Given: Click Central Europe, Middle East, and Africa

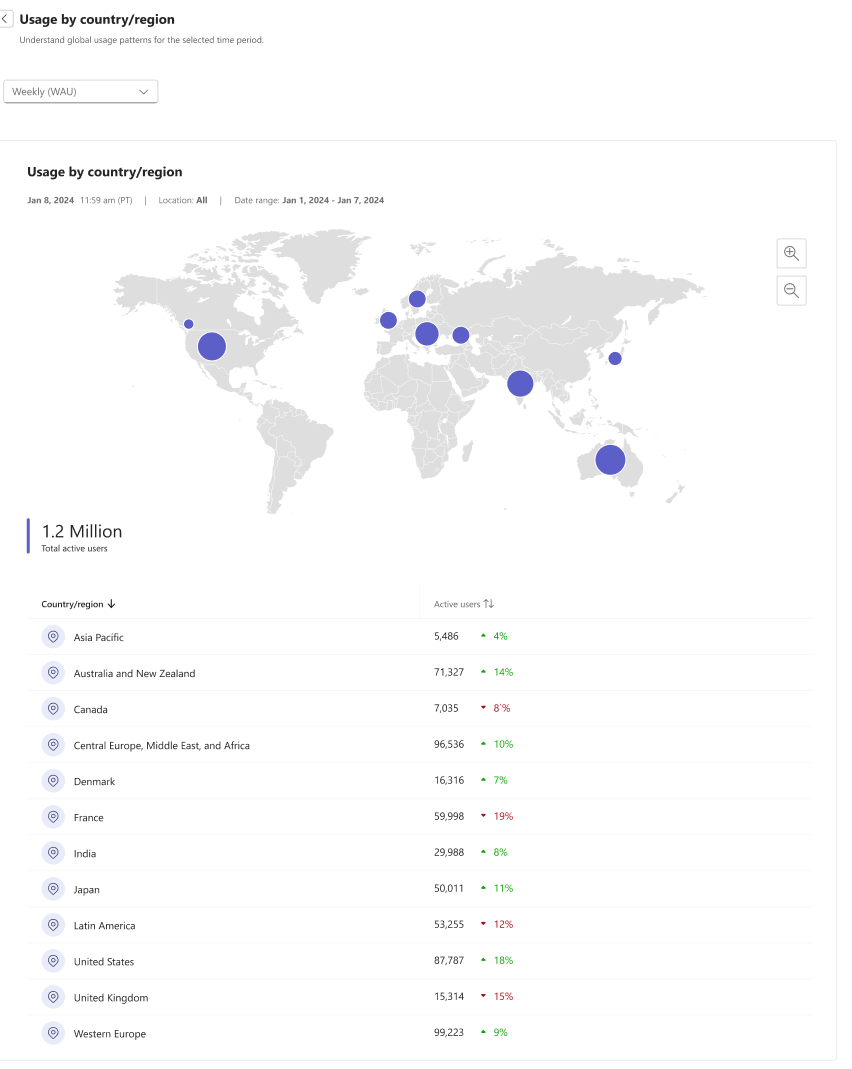Looking at the screenshot, I should pos(161,745).
